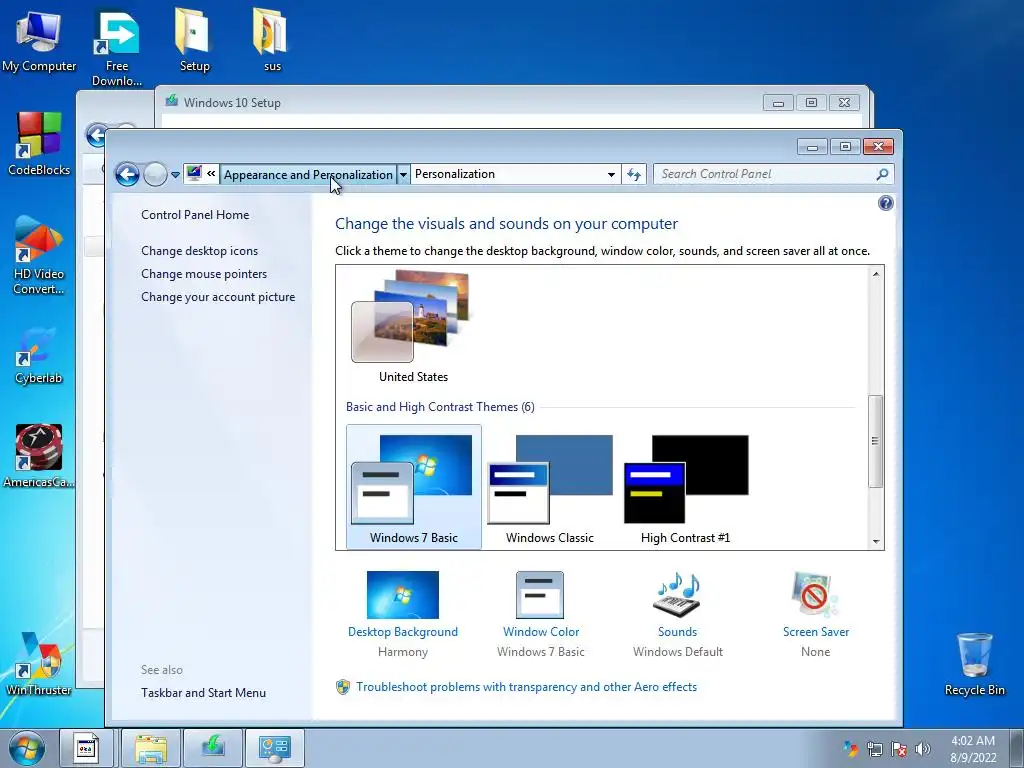Click the Control Panel icon in address bar
The width and height of the screenshot is (1024, 768).
tap(194, 174)
